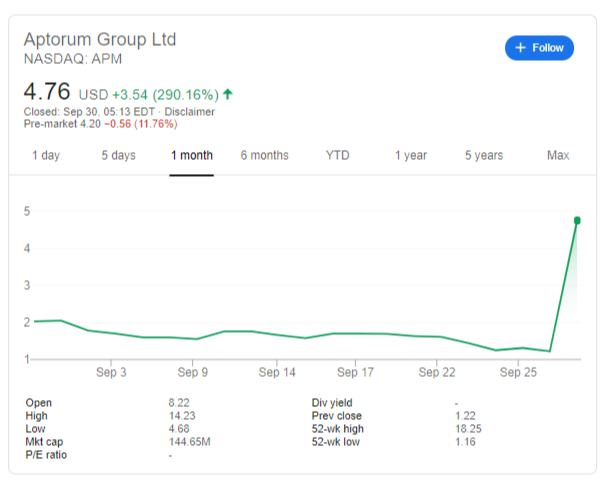
Task: Click the Prev close value 1.22
Action: click(x=465, y=416)
